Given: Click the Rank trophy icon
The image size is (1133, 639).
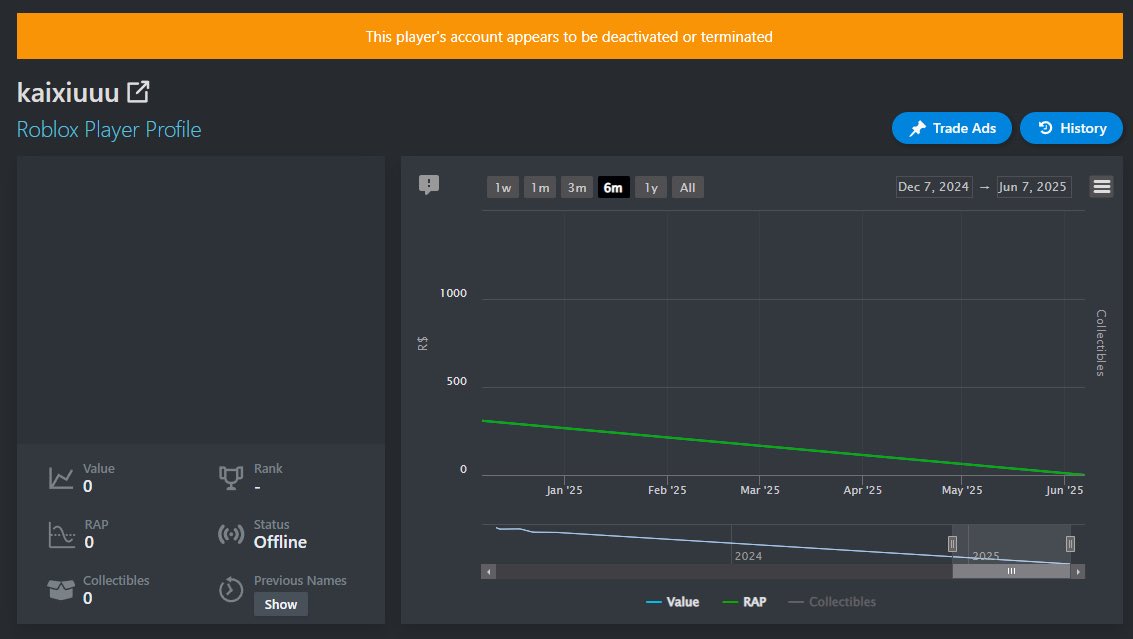Looking at the screenshot, I should (231, 478).
